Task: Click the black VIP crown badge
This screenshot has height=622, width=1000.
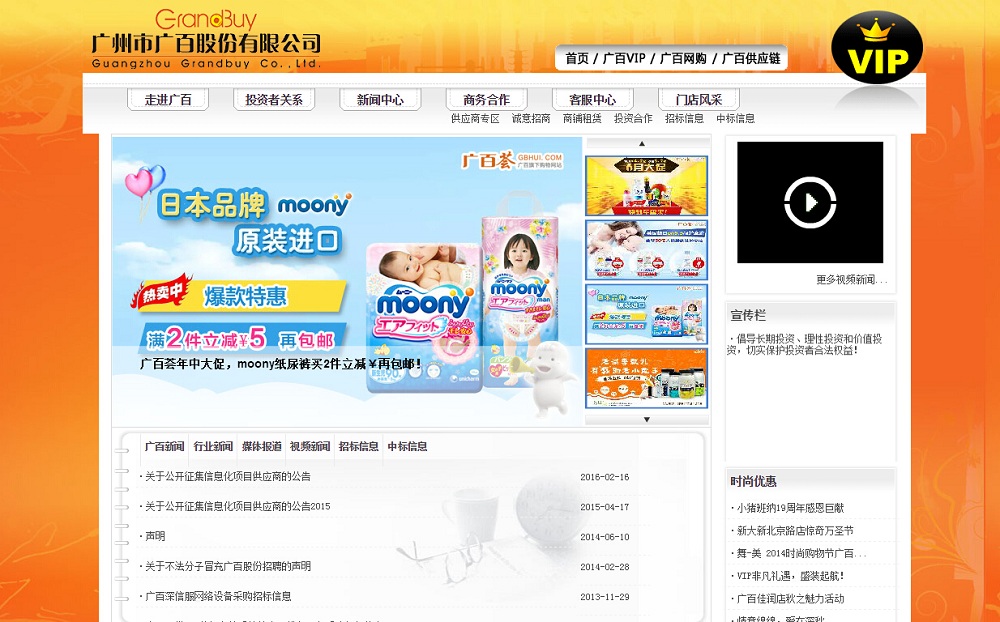Action: 877,48
